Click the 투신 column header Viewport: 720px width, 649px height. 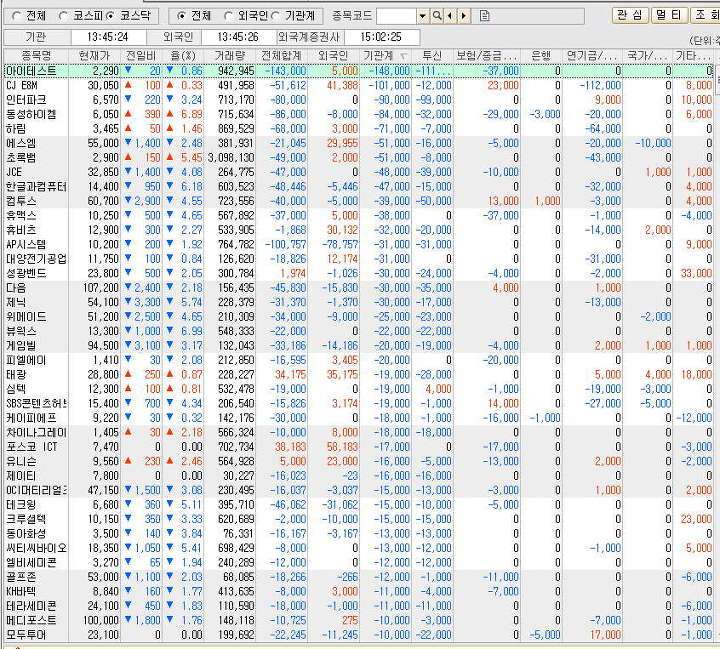[x=432, y=56]
